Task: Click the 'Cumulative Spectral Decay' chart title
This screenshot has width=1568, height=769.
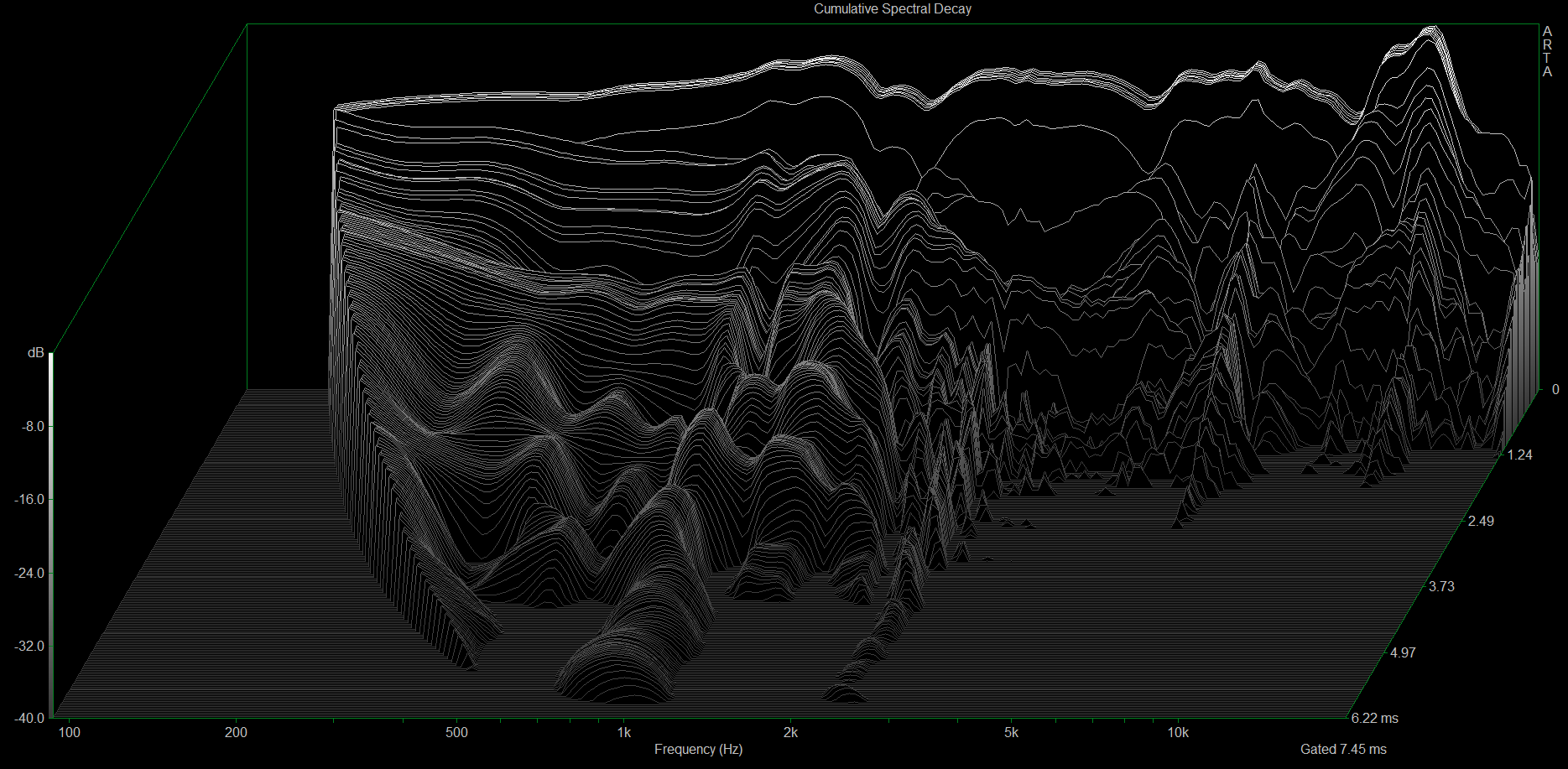Action: tap(893, 9)
